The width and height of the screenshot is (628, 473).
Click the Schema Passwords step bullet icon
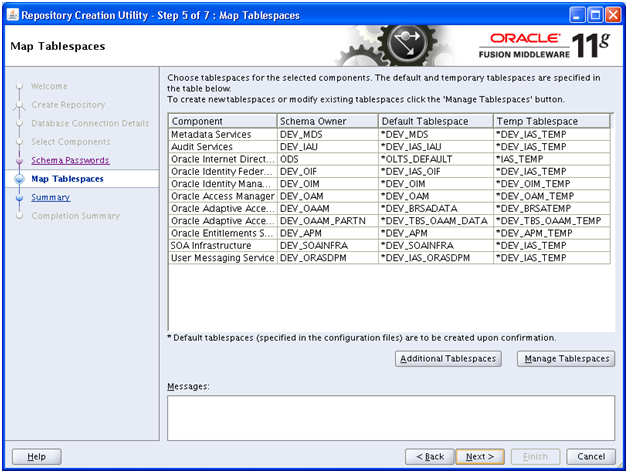pos(19,161)
